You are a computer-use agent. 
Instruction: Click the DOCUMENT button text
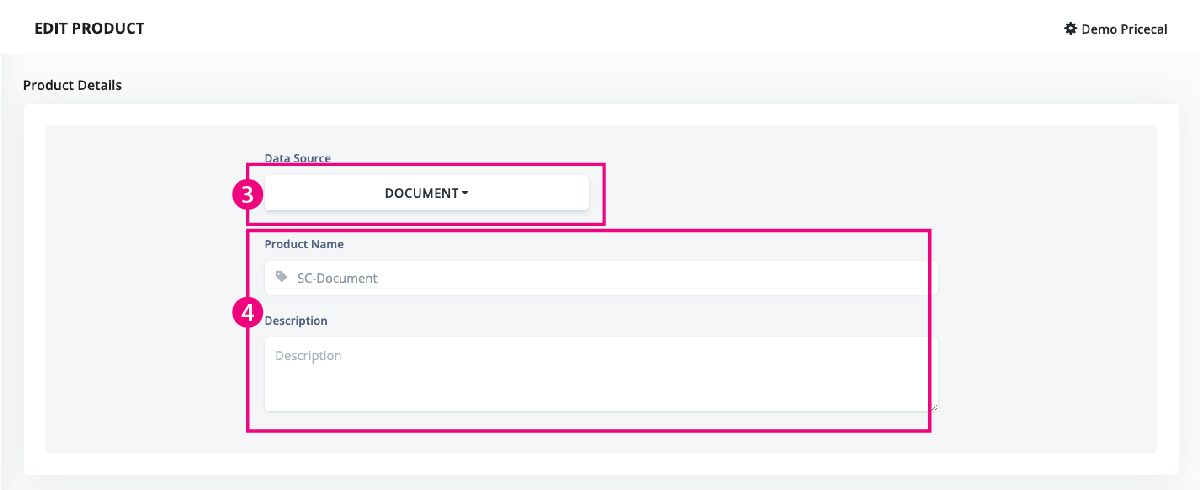point(421,193)
